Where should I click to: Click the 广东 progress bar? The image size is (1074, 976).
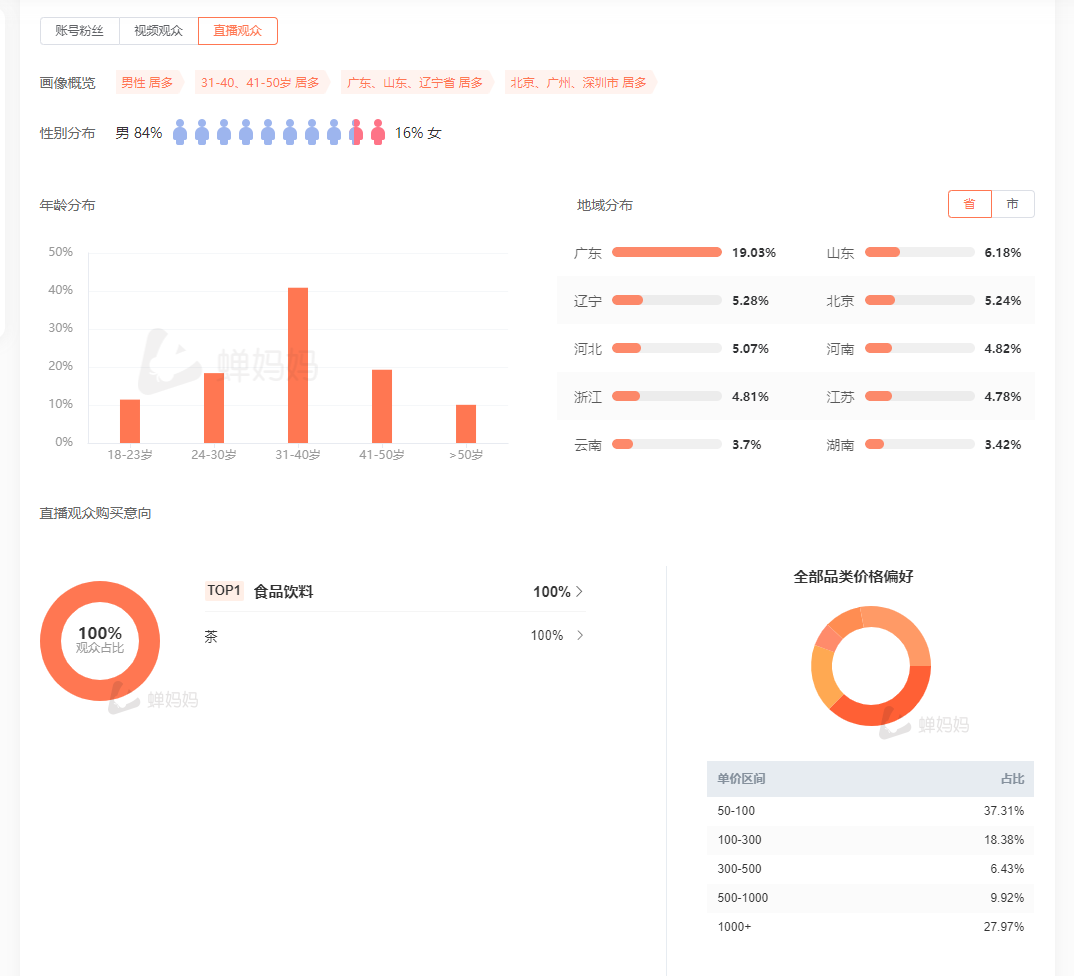(x=666, y=253)
